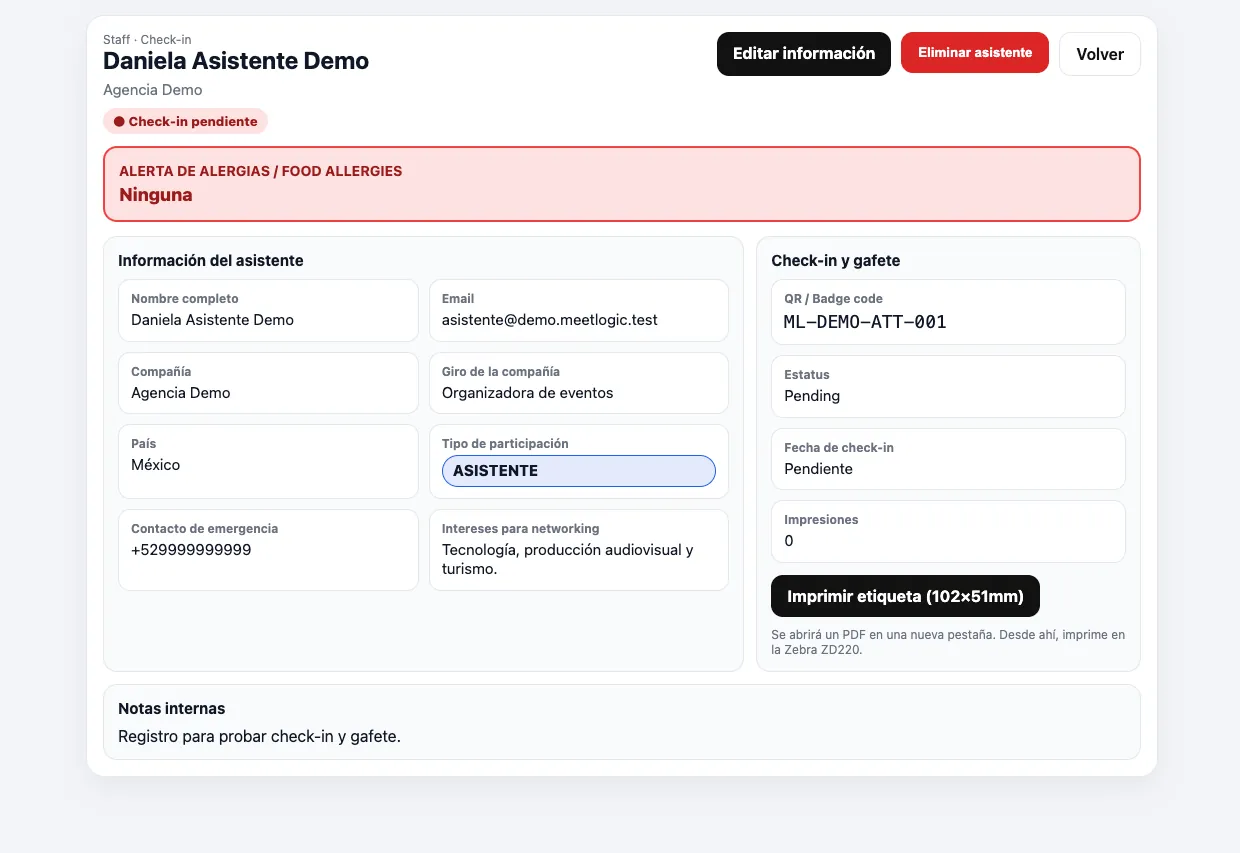Screen dimensions: 1240x853
Task: Select the text Organizadora de eventos
Action: tap(528, 393)
